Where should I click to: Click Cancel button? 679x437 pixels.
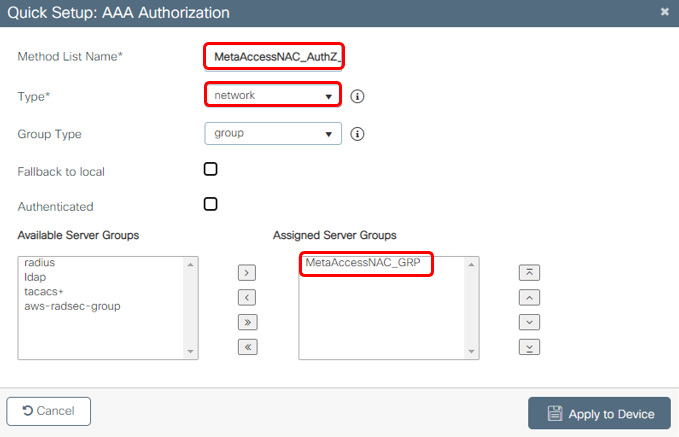[x=48, y=411]
